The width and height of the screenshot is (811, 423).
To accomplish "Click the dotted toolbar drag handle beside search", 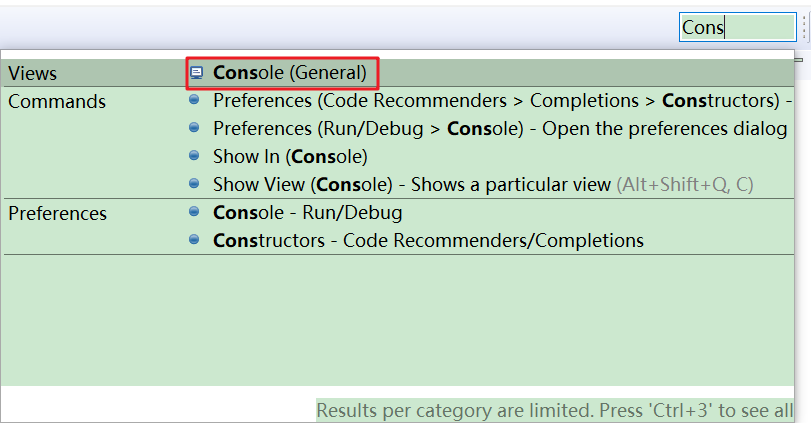I will tap(804, 28).
